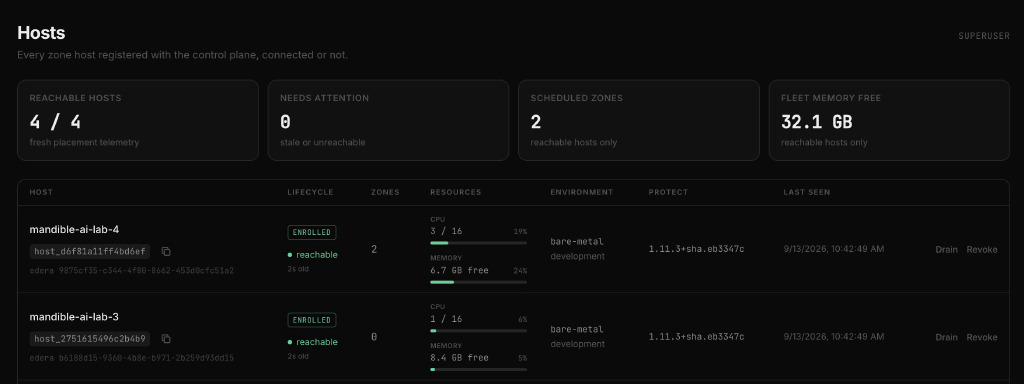Select the host_2751615496c2b4b9 ID chip
Screen dimensions: 1024x384
(x=90, y=339)
